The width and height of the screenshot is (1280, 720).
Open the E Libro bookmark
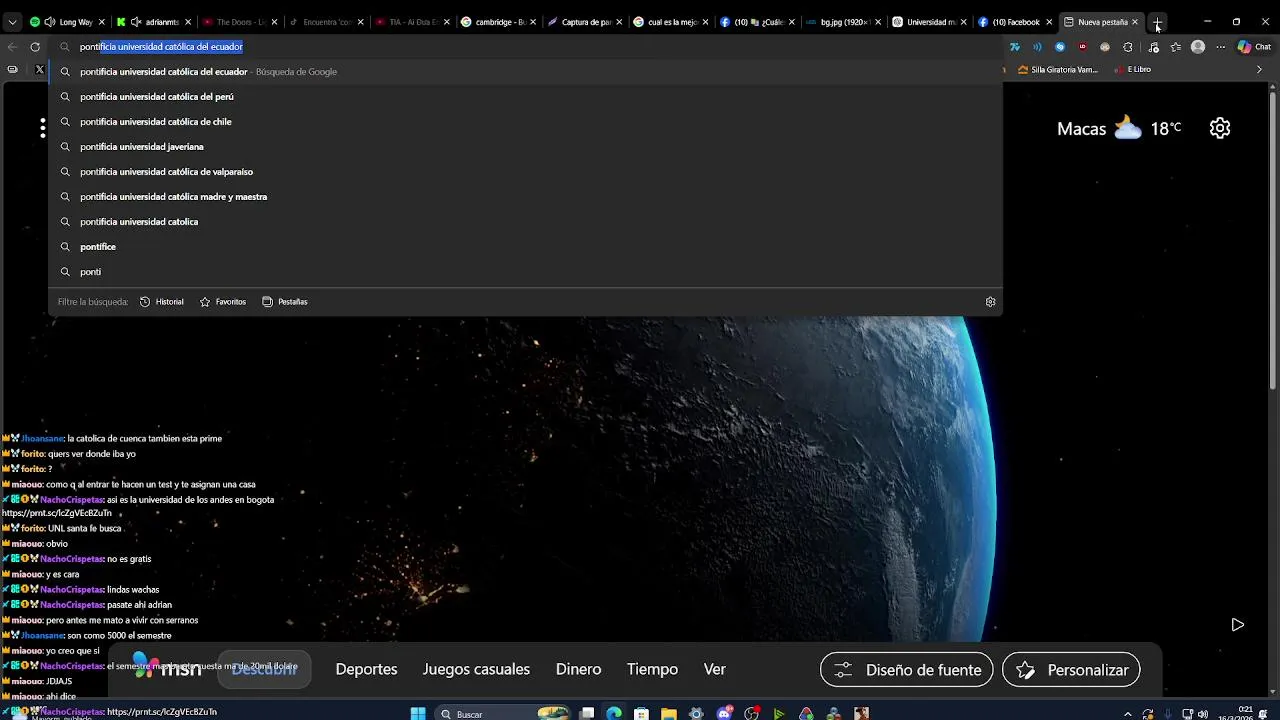pyautogui.click(x=1133, y=70)
